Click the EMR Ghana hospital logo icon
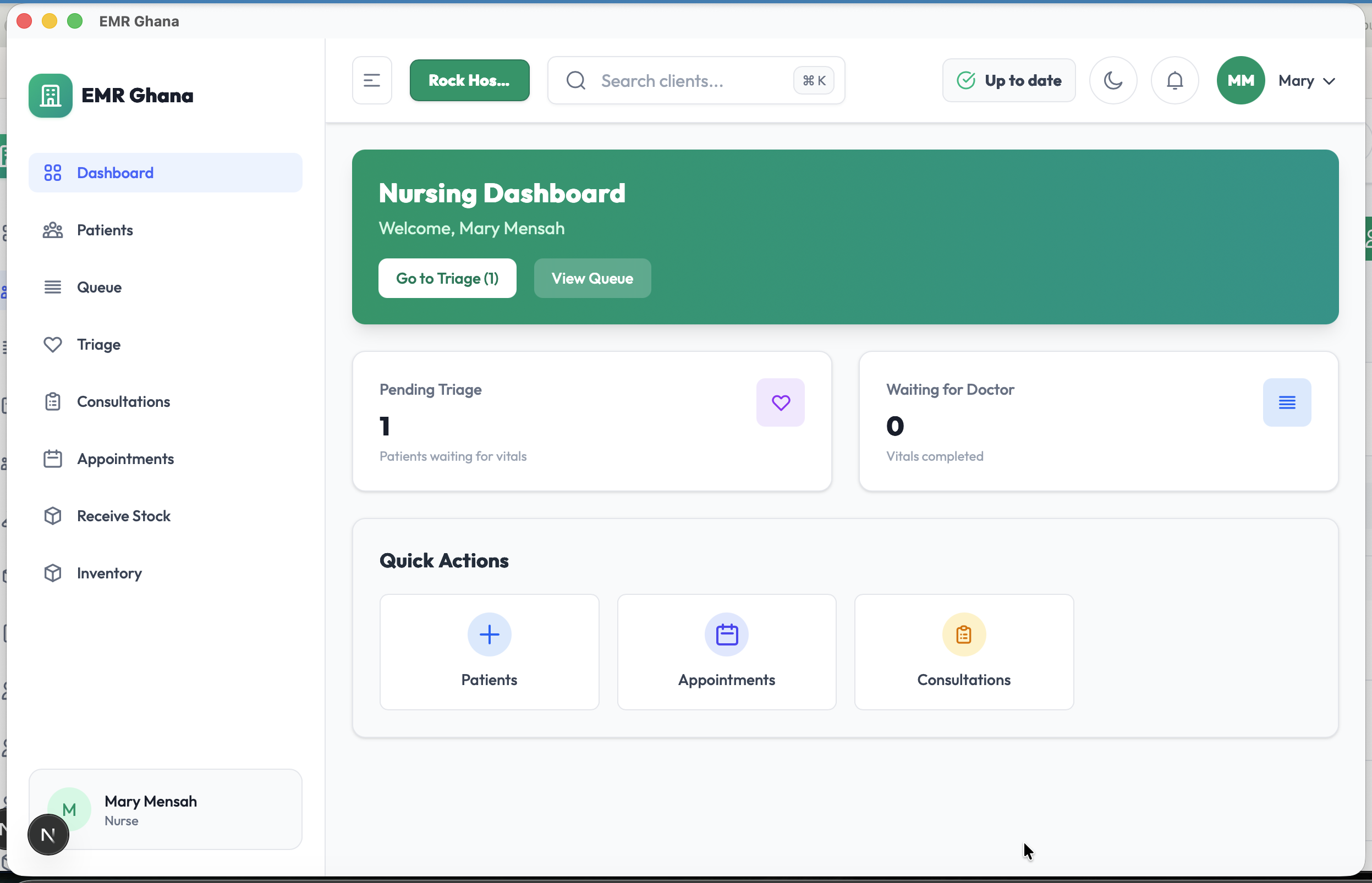 click(x=50, y=95)
